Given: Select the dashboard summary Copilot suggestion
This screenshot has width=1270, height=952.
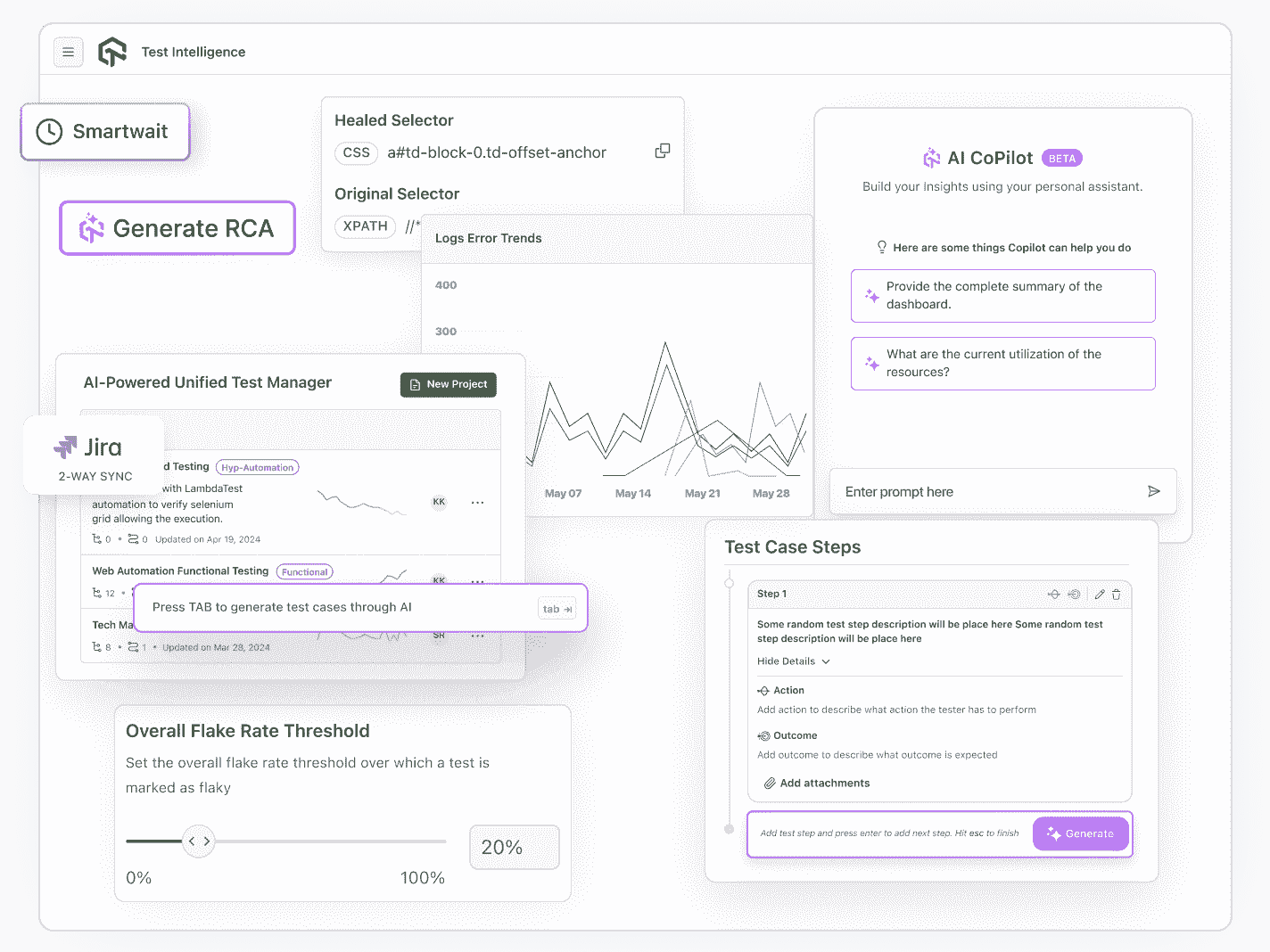Looking at the screenshot, I should 1002,295.
